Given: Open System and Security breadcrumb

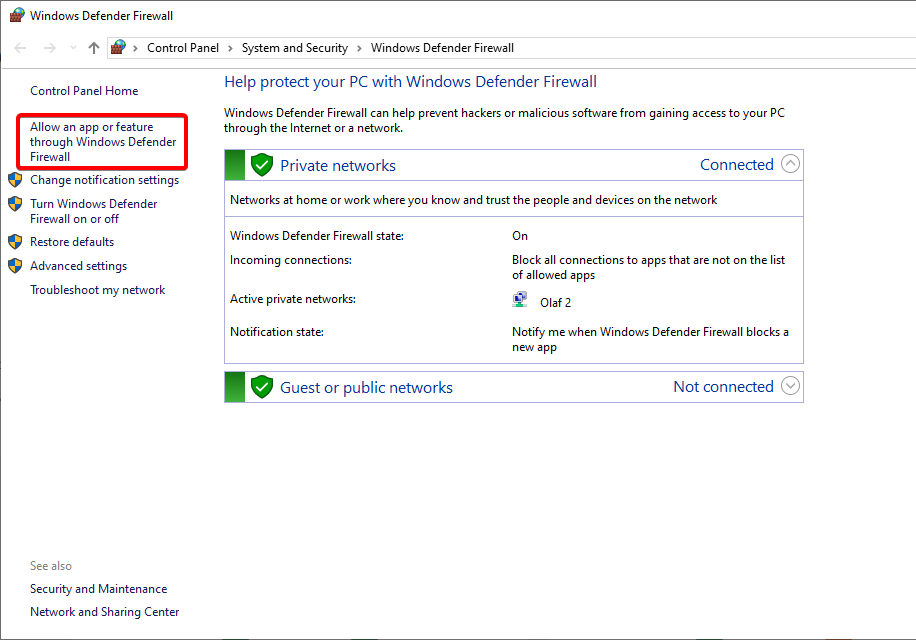Looking at the screenshot, I should point(294,48).
